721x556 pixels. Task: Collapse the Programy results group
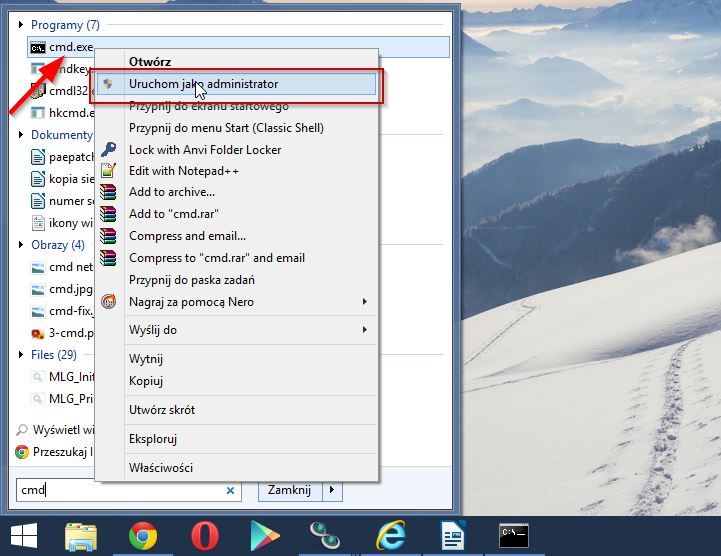coord(22,24)
